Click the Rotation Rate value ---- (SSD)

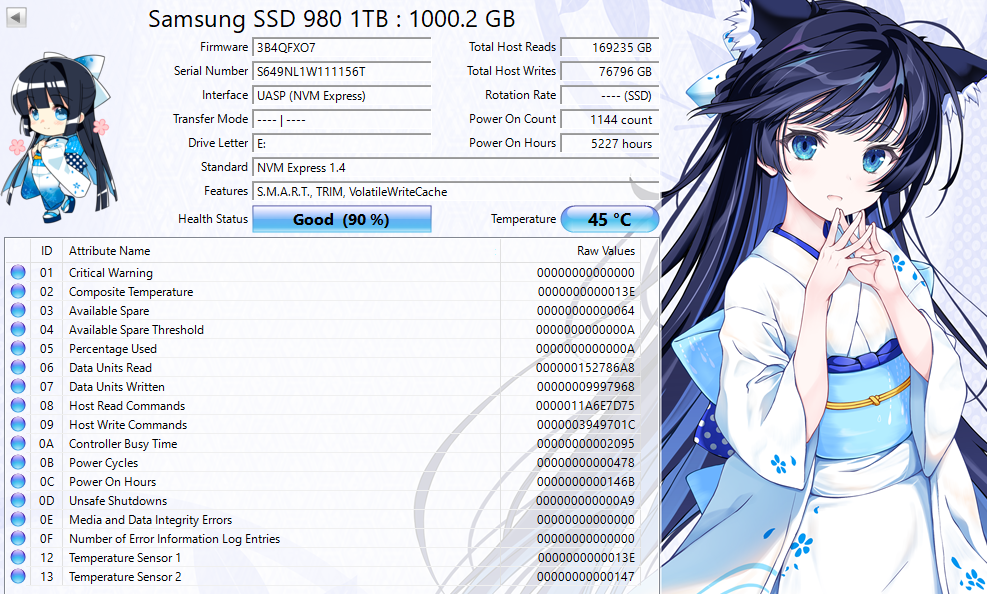coord(609,95)
